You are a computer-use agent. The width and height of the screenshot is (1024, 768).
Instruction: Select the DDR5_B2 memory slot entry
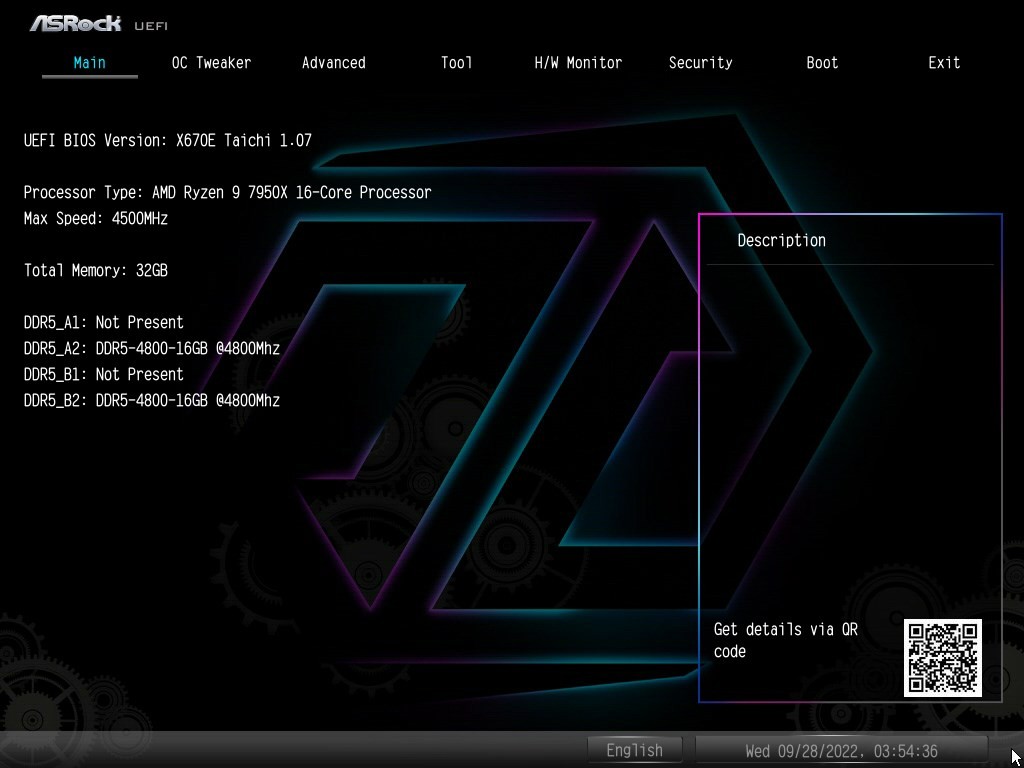click(151, 400)
